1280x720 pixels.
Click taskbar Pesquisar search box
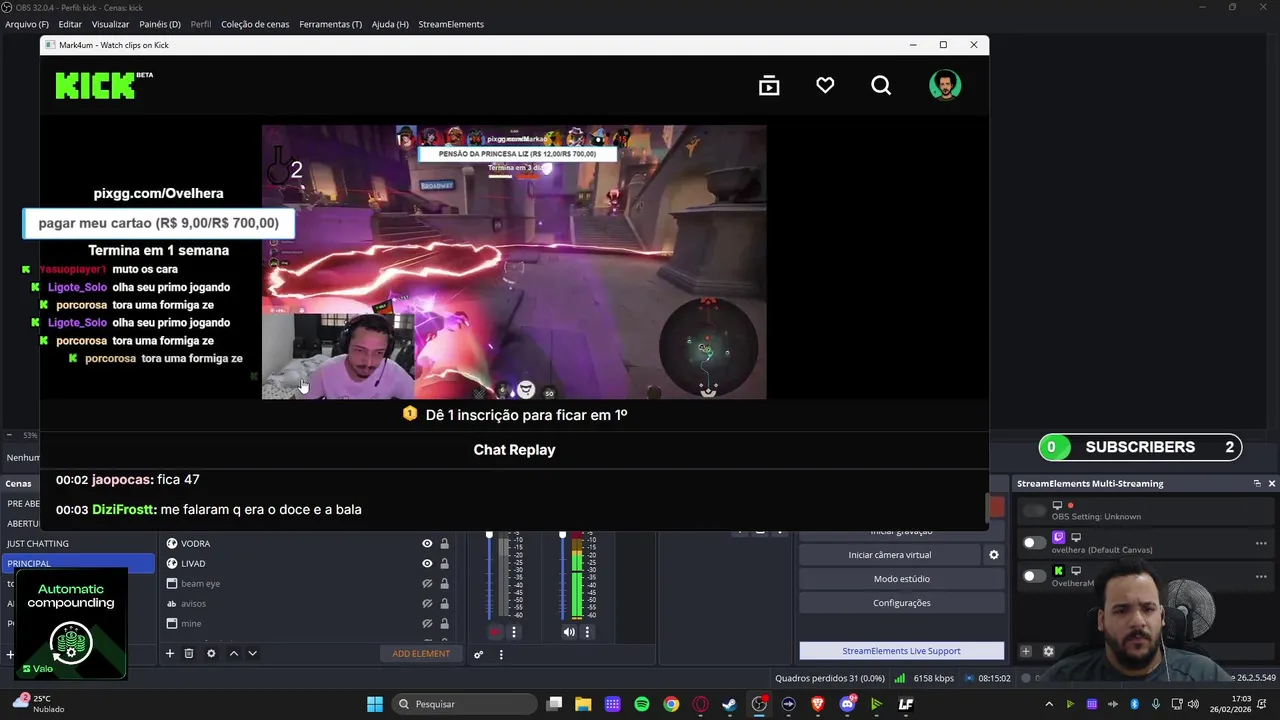464,704
